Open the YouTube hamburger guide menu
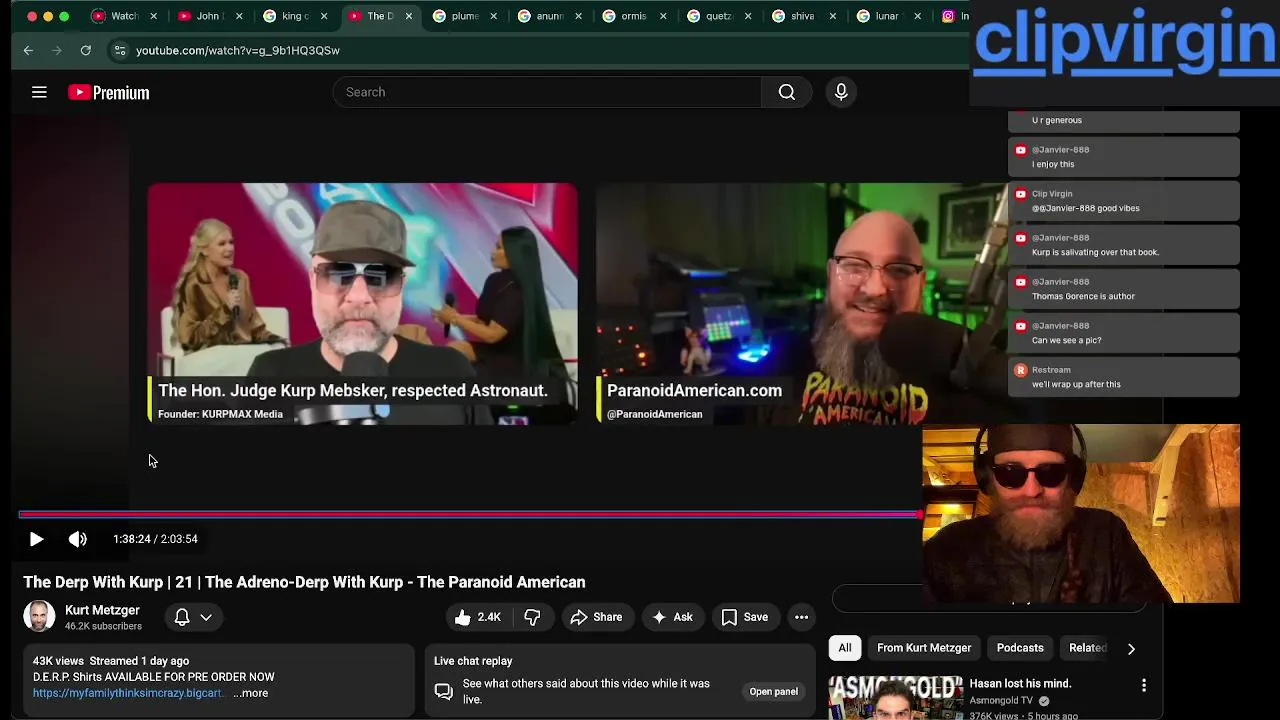This screenshot has height=720, width=1280. point(39,92)
